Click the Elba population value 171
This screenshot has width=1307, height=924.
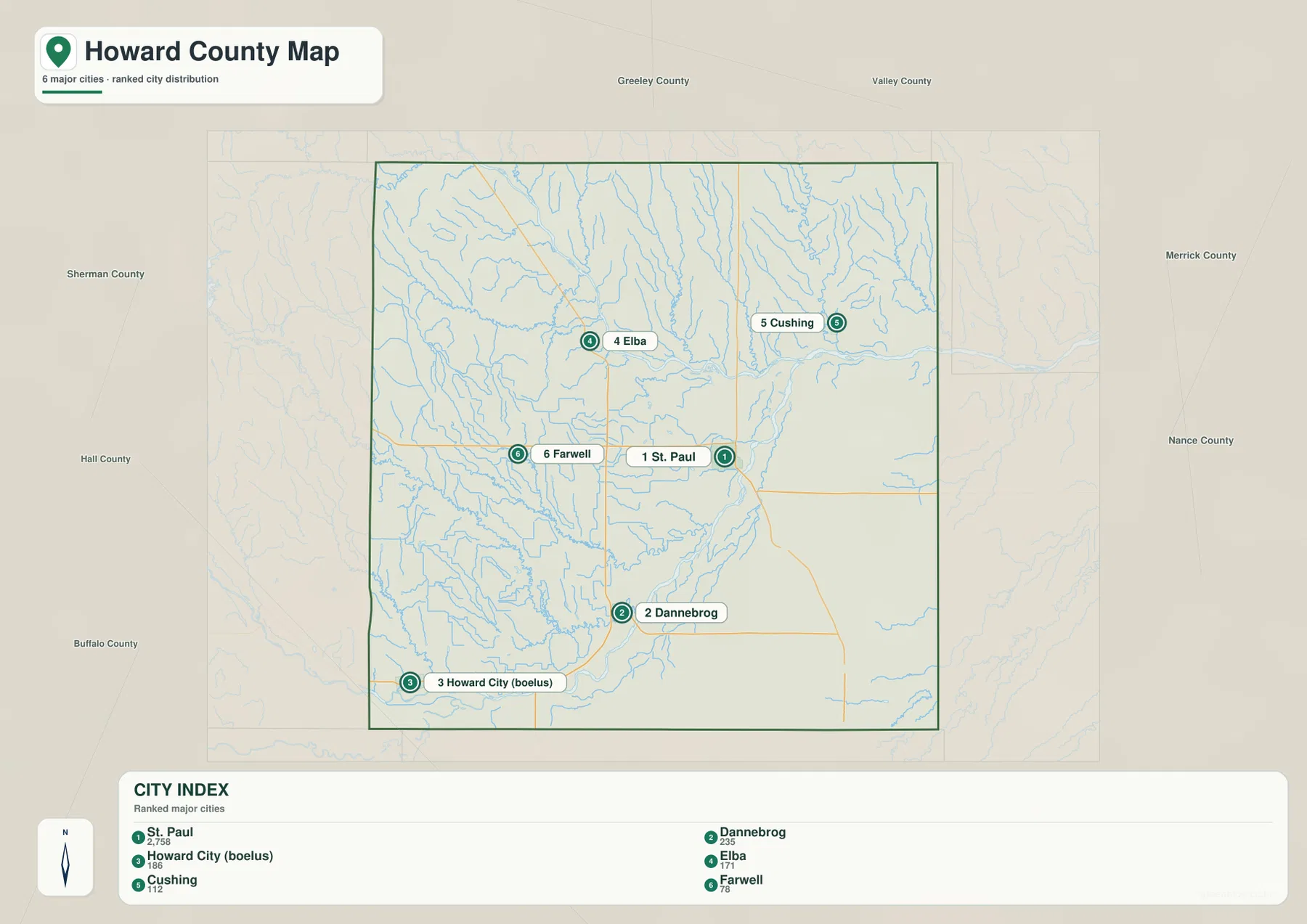pos(727,866)
